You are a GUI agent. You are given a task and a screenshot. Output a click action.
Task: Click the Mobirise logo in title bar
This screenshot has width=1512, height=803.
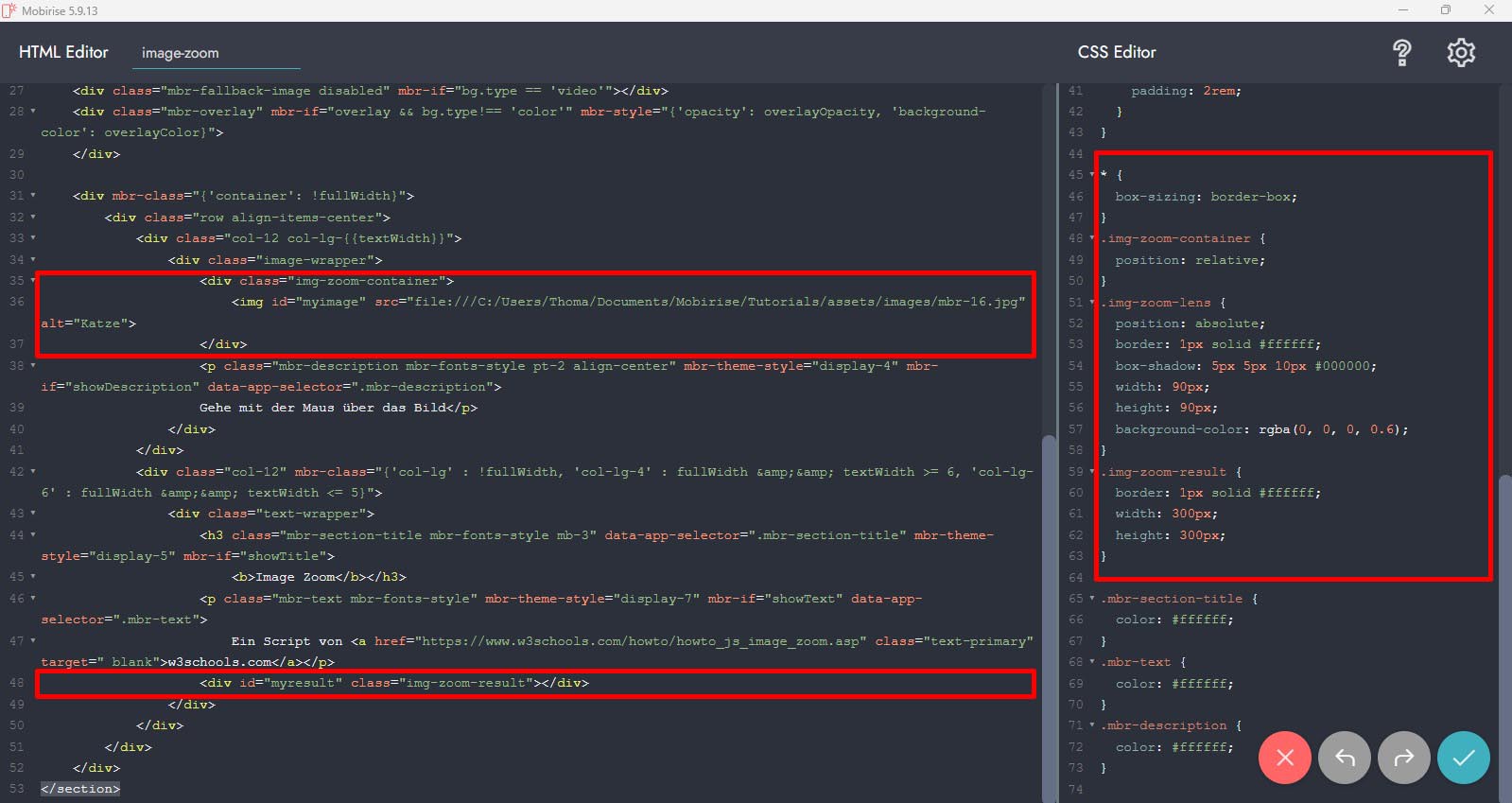point(10,10)
